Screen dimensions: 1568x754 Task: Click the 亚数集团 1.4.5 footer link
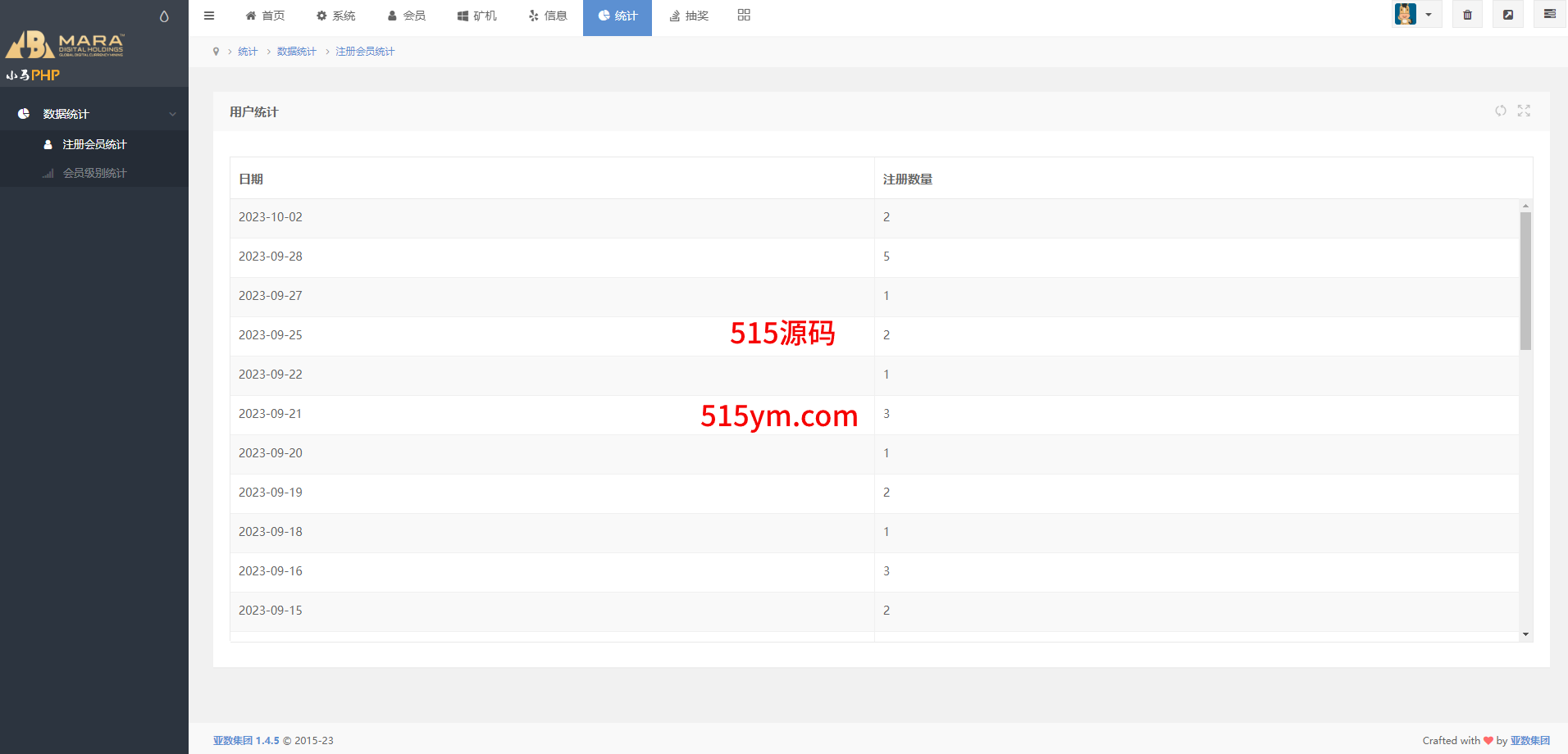pyautogui.click(x=246, y=740)
